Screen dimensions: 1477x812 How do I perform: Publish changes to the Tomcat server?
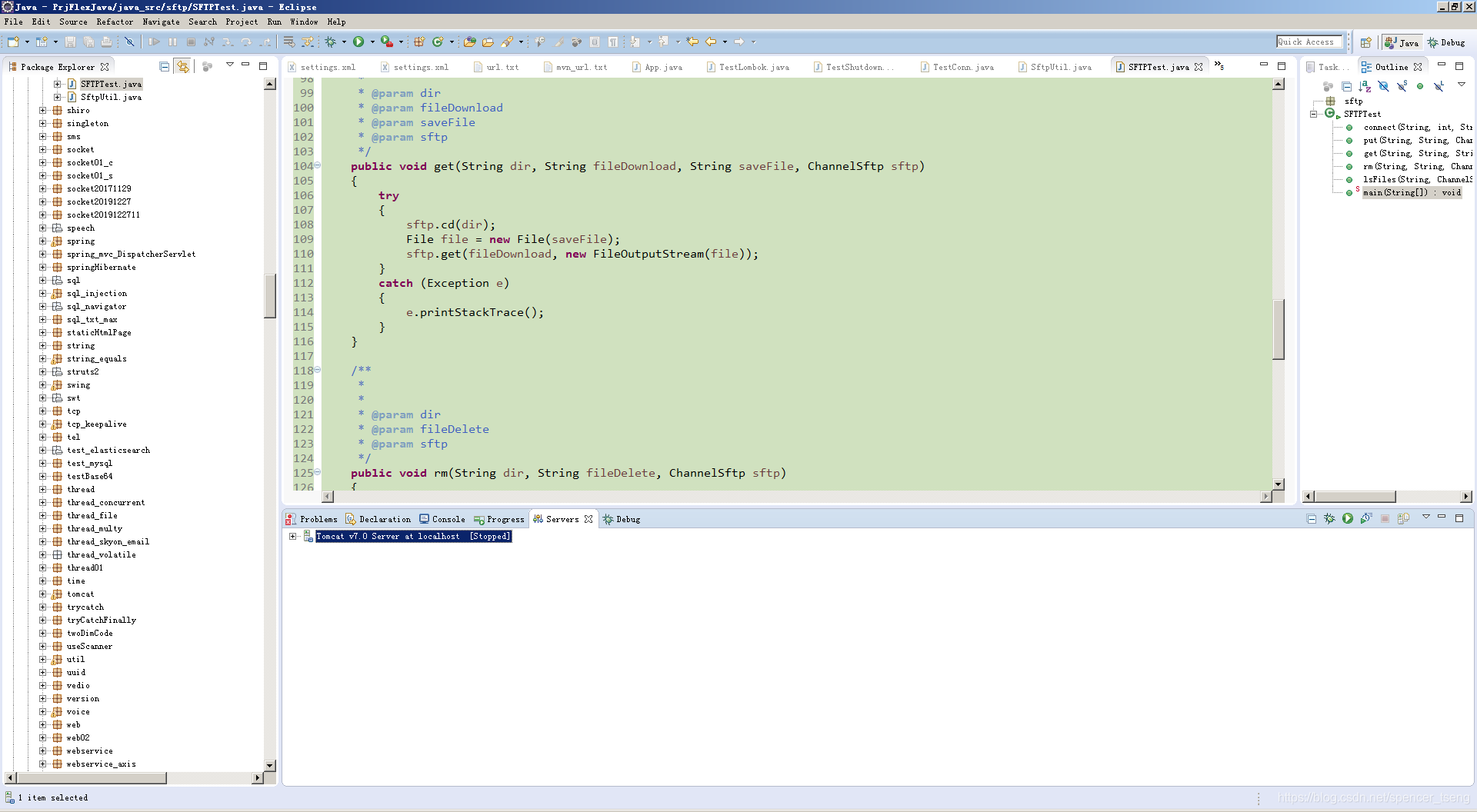point(1403,518)
